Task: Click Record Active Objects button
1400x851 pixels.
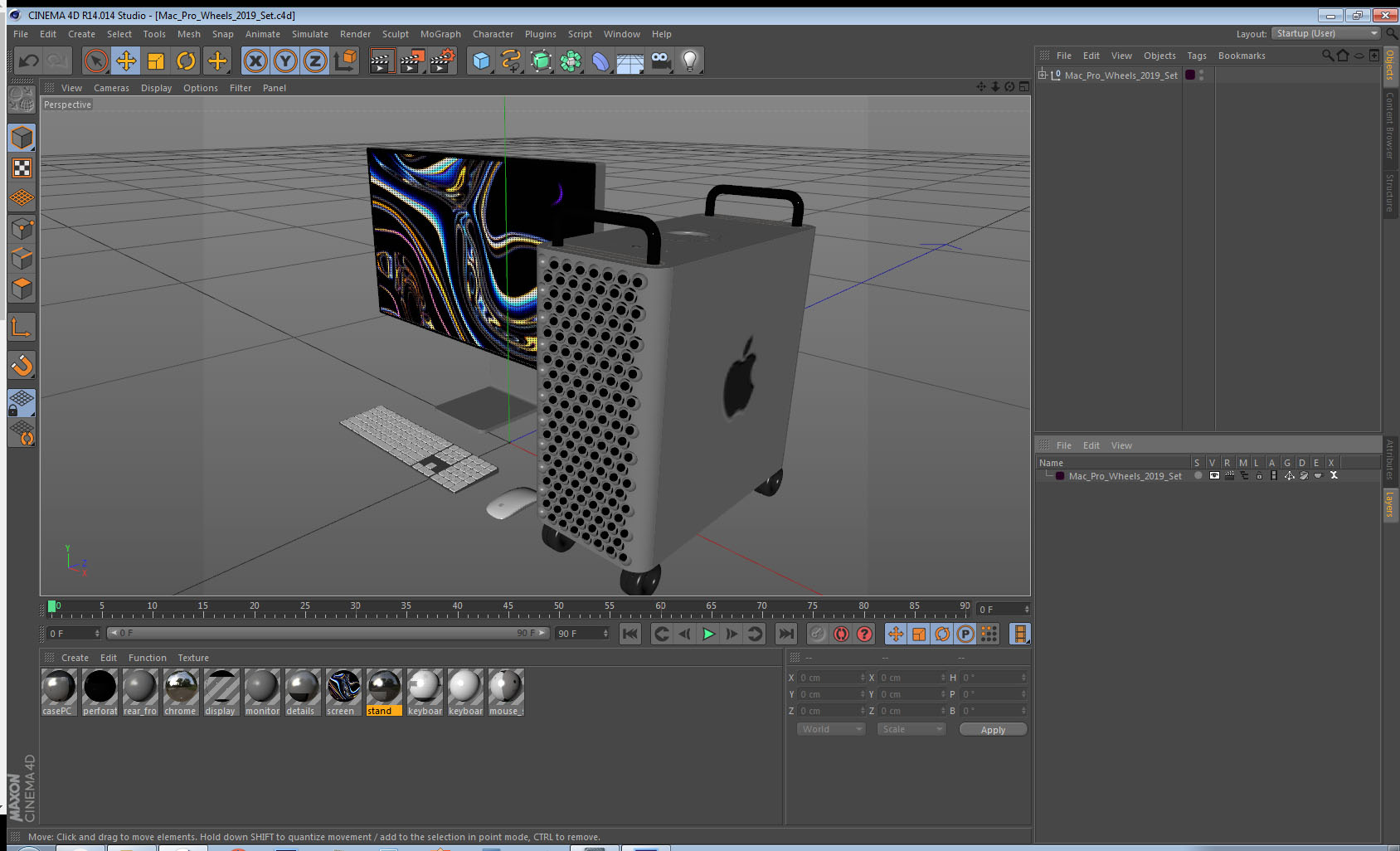Action: click(x=818, y=634)
